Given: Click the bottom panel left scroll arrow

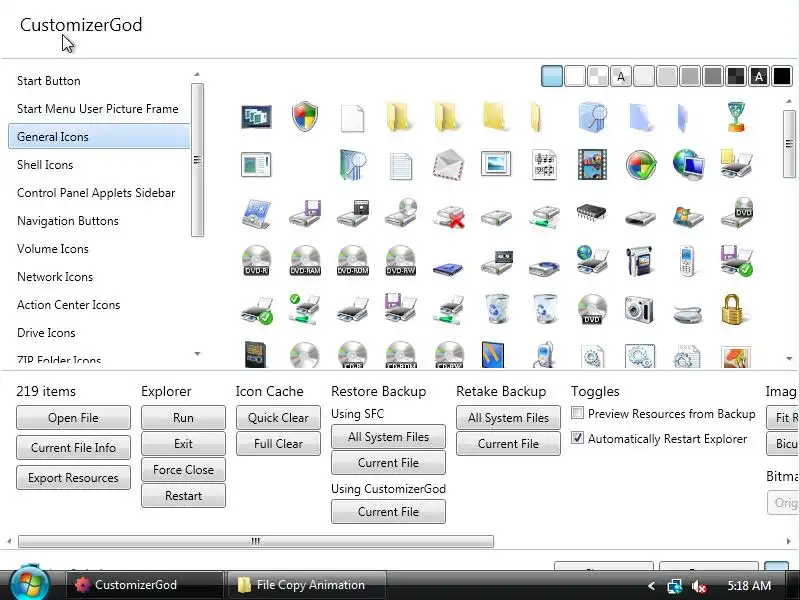Looking at the screenshot, I should pyautogui.click(x=9, y=541).
